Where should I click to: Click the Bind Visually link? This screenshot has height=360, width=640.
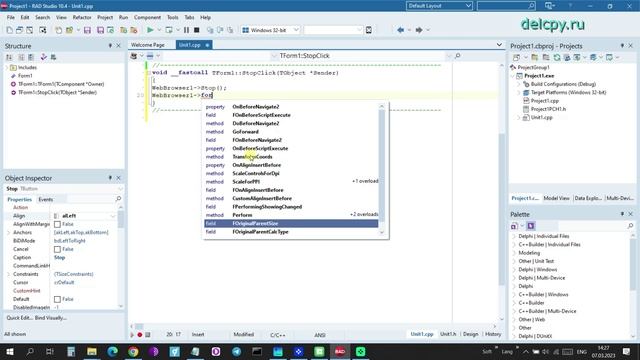[50, 318]
